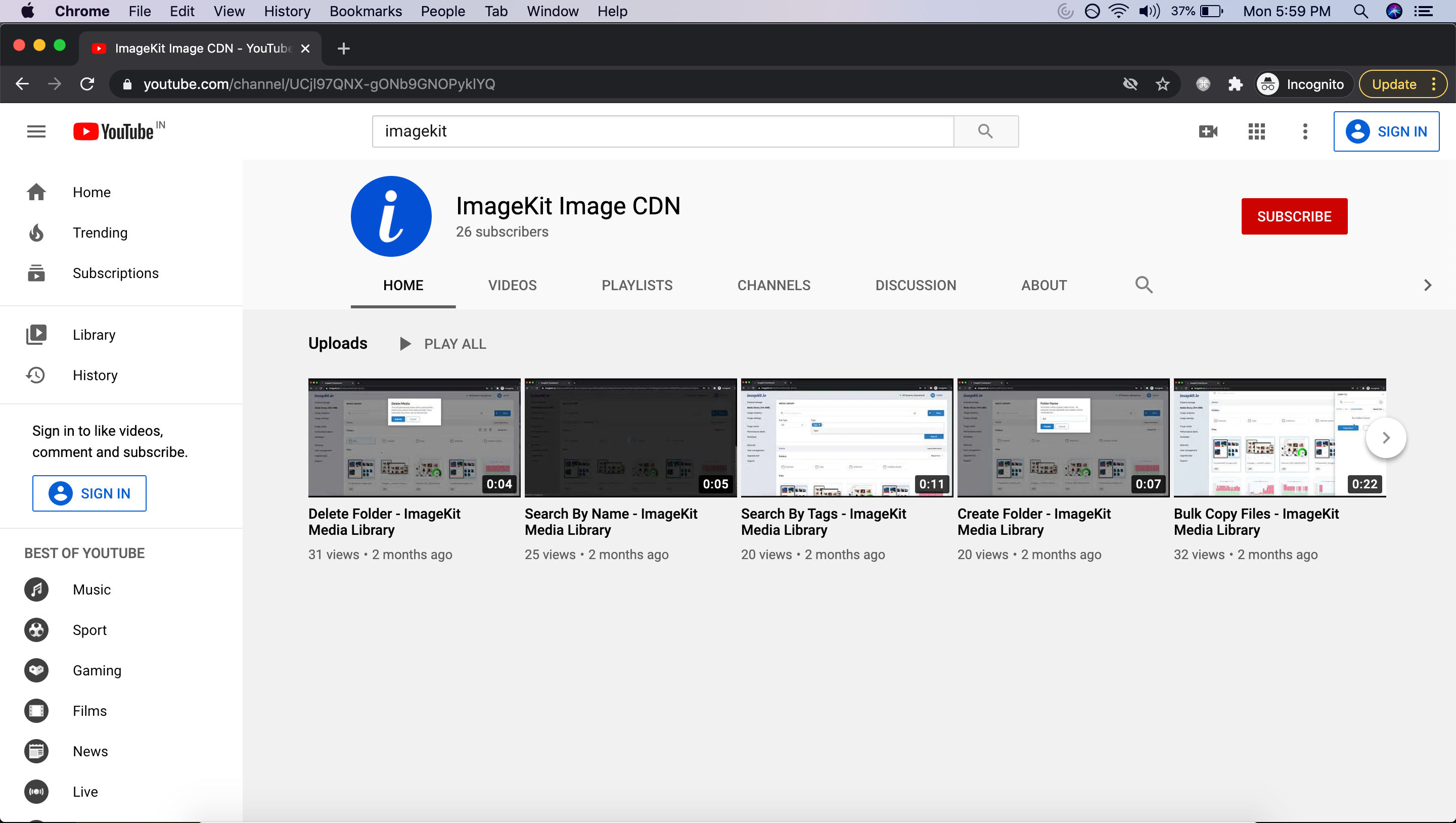Screen dimensions: 1456x823
Task: Click the browser back arrow
Action: 22,84
